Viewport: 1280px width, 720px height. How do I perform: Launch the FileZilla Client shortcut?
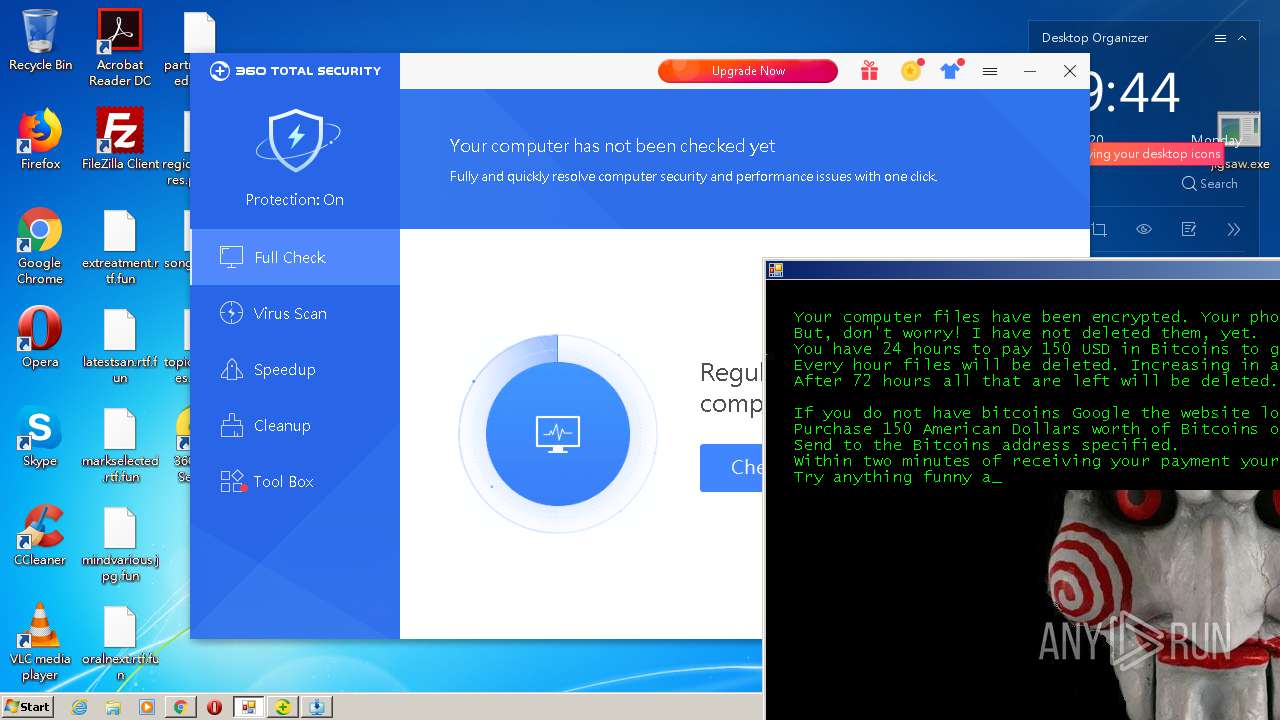tap(120, 139)
